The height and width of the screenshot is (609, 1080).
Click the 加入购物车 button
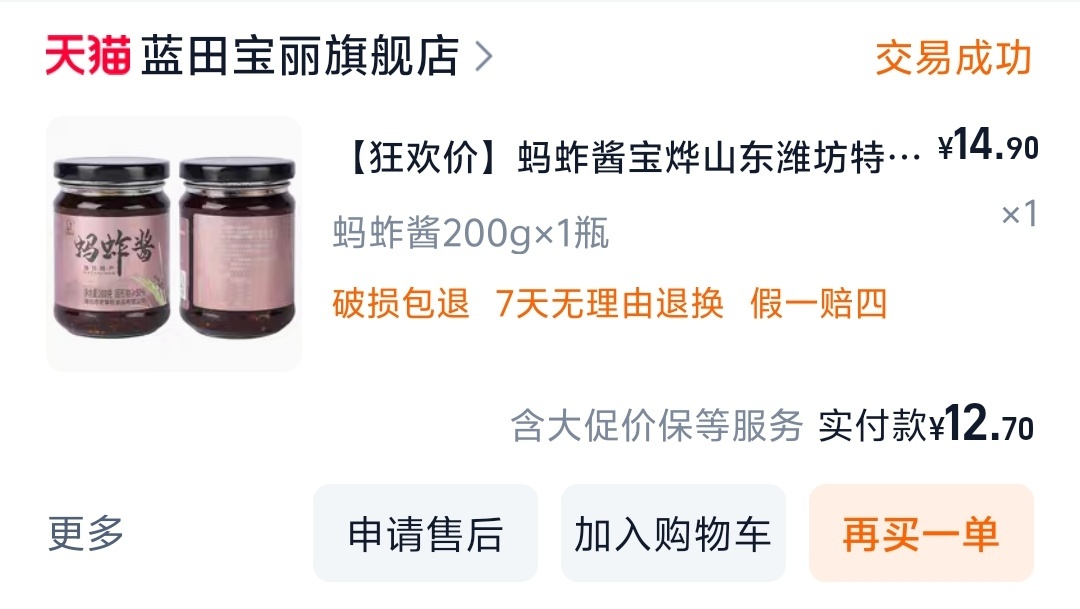click(673, 533)
